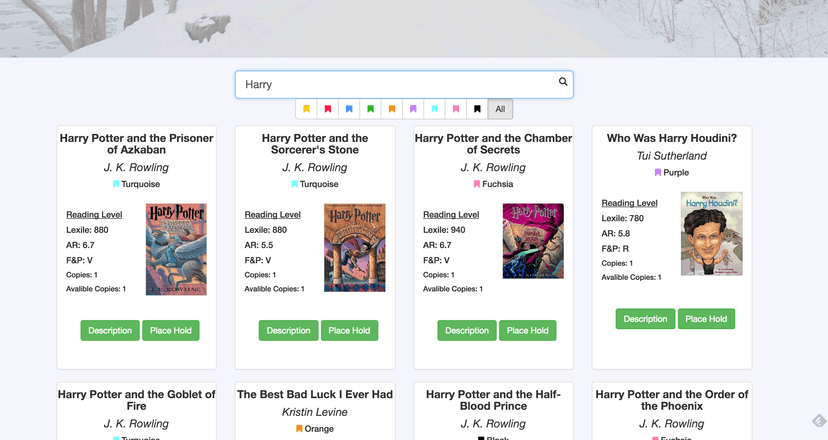Click Lexile: 940 value
This screenshot has width=828, height=440.
coord(444,230)
